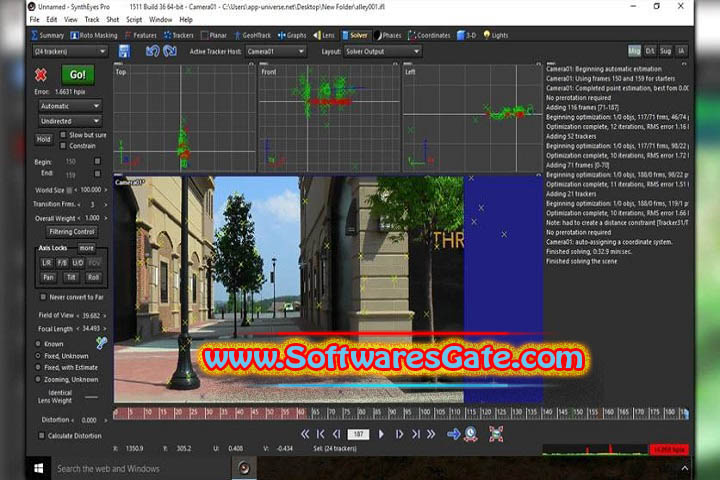The image size is (720, 480).
Task: Toggle the Roll axis lock
Action: (94, 277)
